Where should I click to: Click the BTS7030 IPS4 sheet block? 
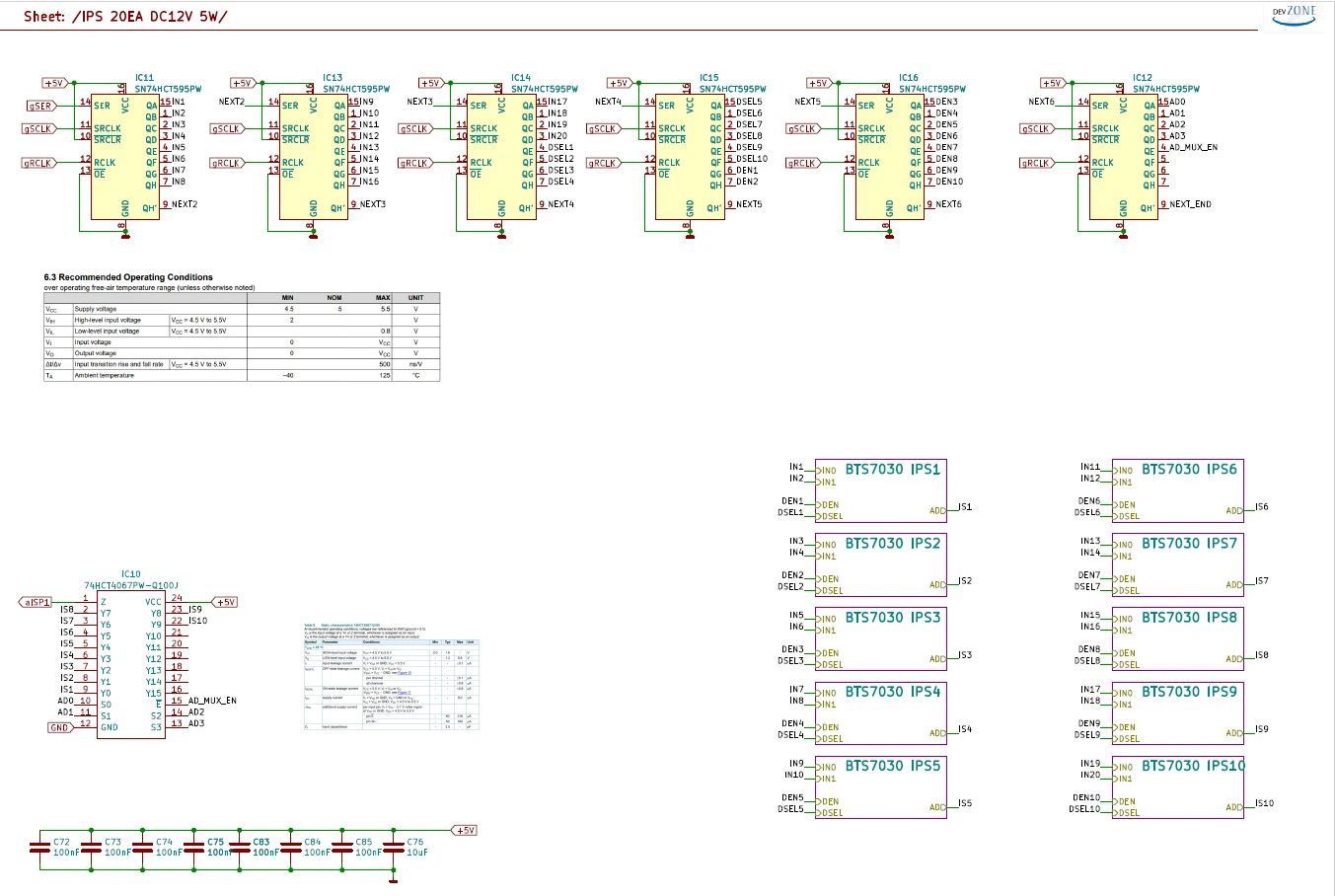click(x=881, y=712)
